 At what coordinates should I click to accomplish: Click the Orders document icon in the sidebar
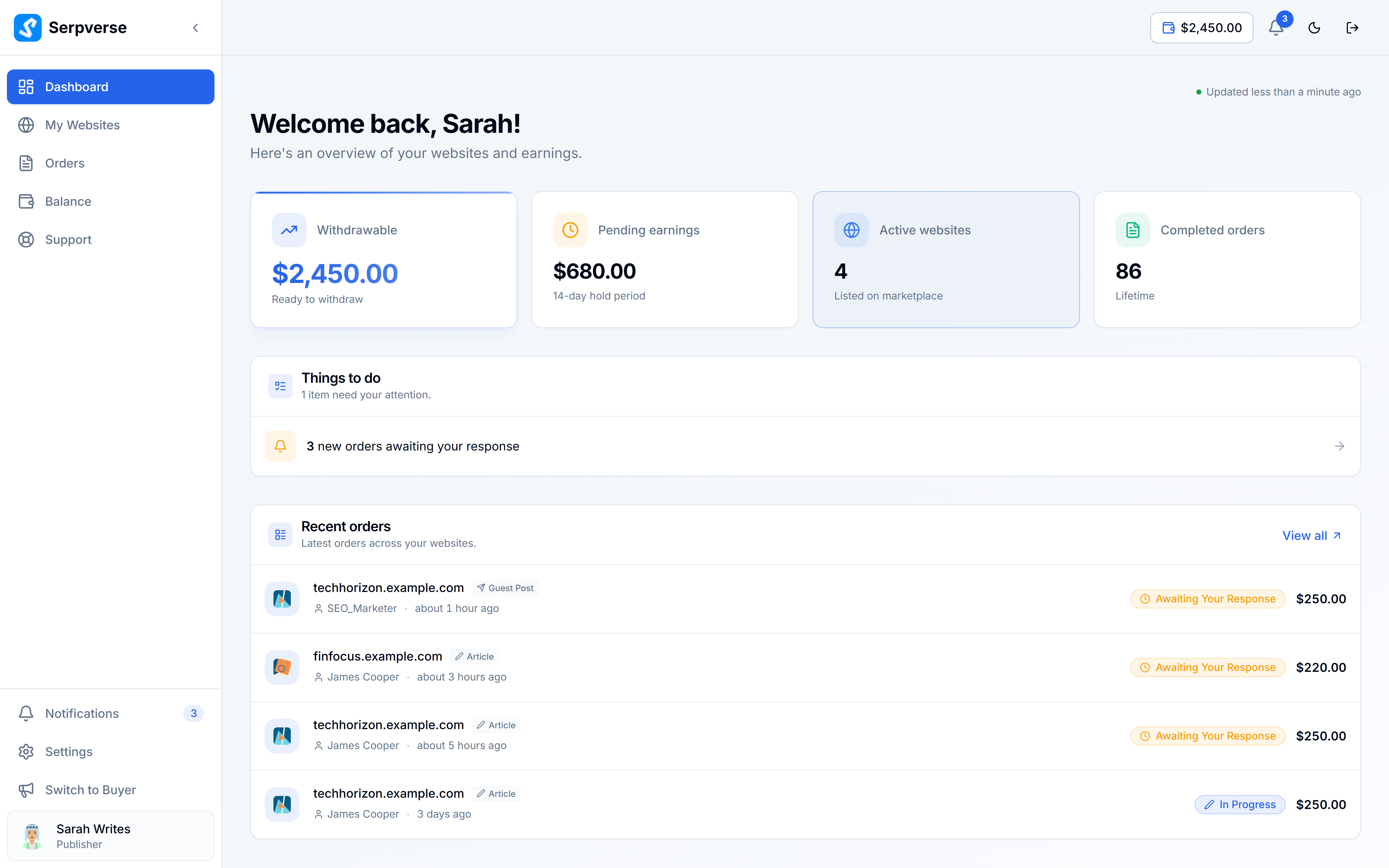[26, 163]
